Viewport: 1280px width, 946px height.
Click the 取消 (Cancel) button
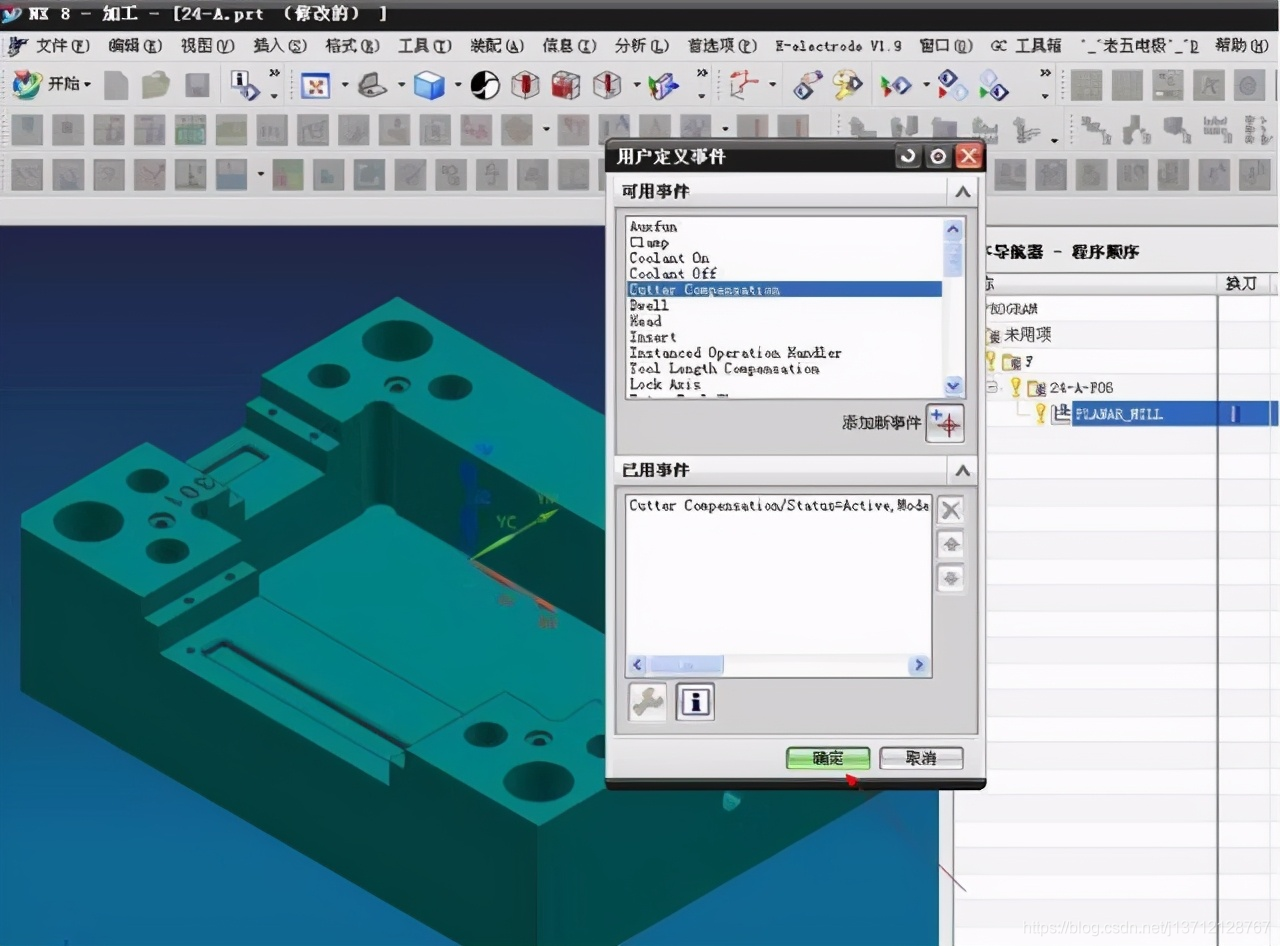[921, 758]
